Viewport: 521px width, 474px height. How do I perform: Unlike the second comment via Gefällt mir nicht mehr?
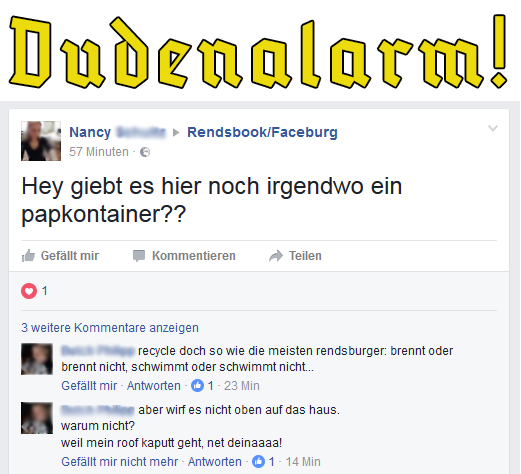(x=120, y=462)
